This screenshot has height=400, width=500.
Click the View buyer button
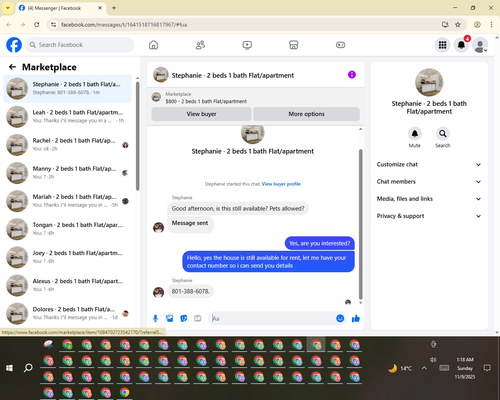click(201, 114)
